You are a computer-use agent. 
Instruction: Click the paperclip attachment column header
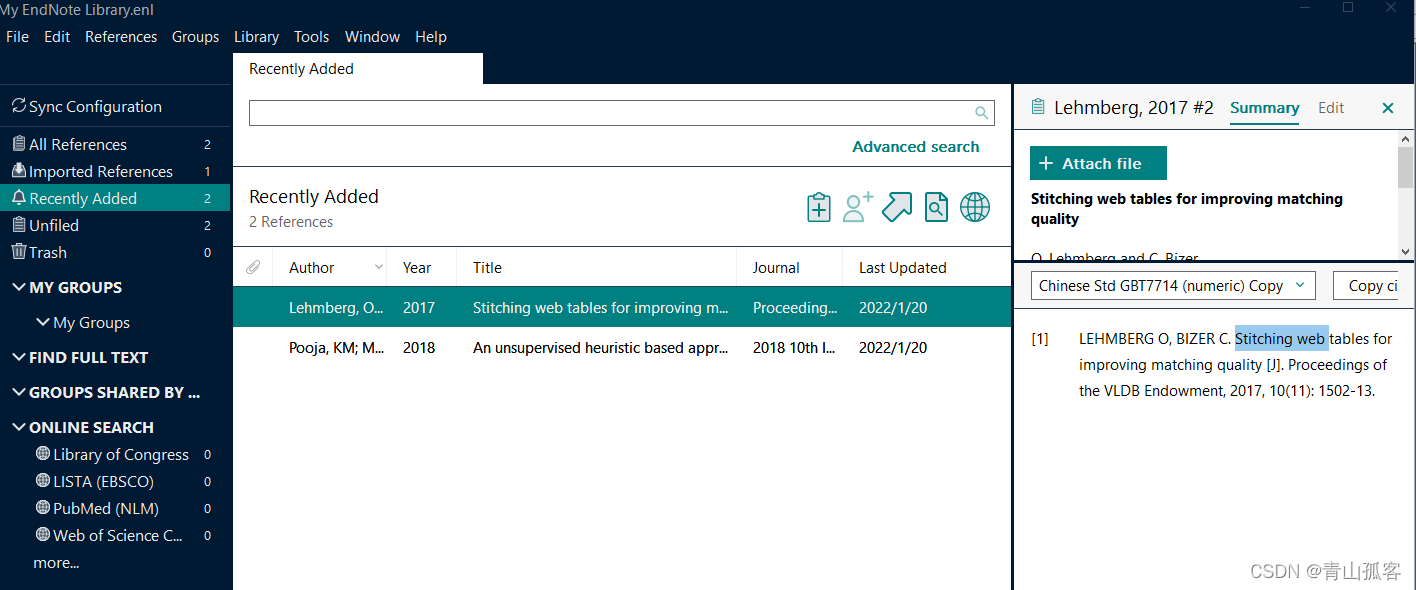pyautogui.click(x=254, y=268)
